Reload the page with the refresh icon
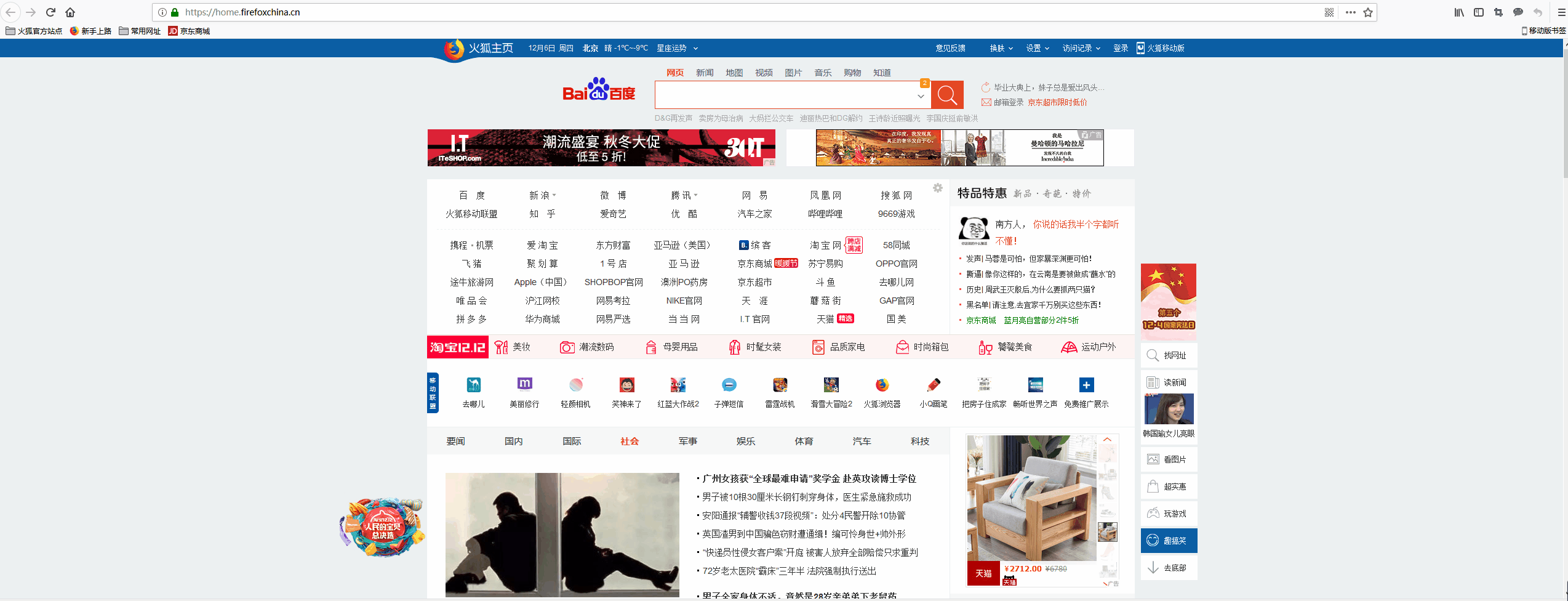Image resolution: width=1568 pixels, height=601 pixels. click(50, 12)
